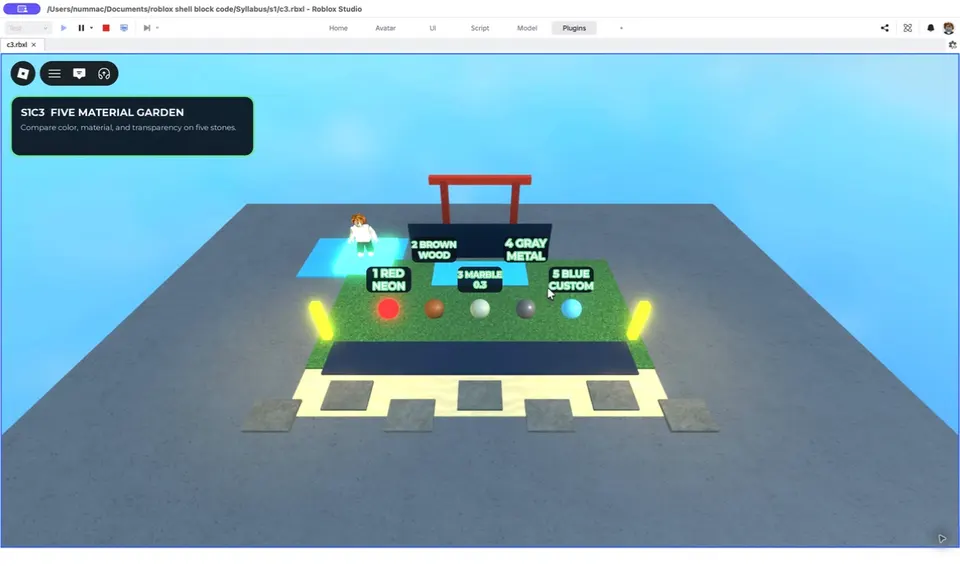Click the purple Roblox Studio menu button
The image size is (960, 566).
click(22, 9)
